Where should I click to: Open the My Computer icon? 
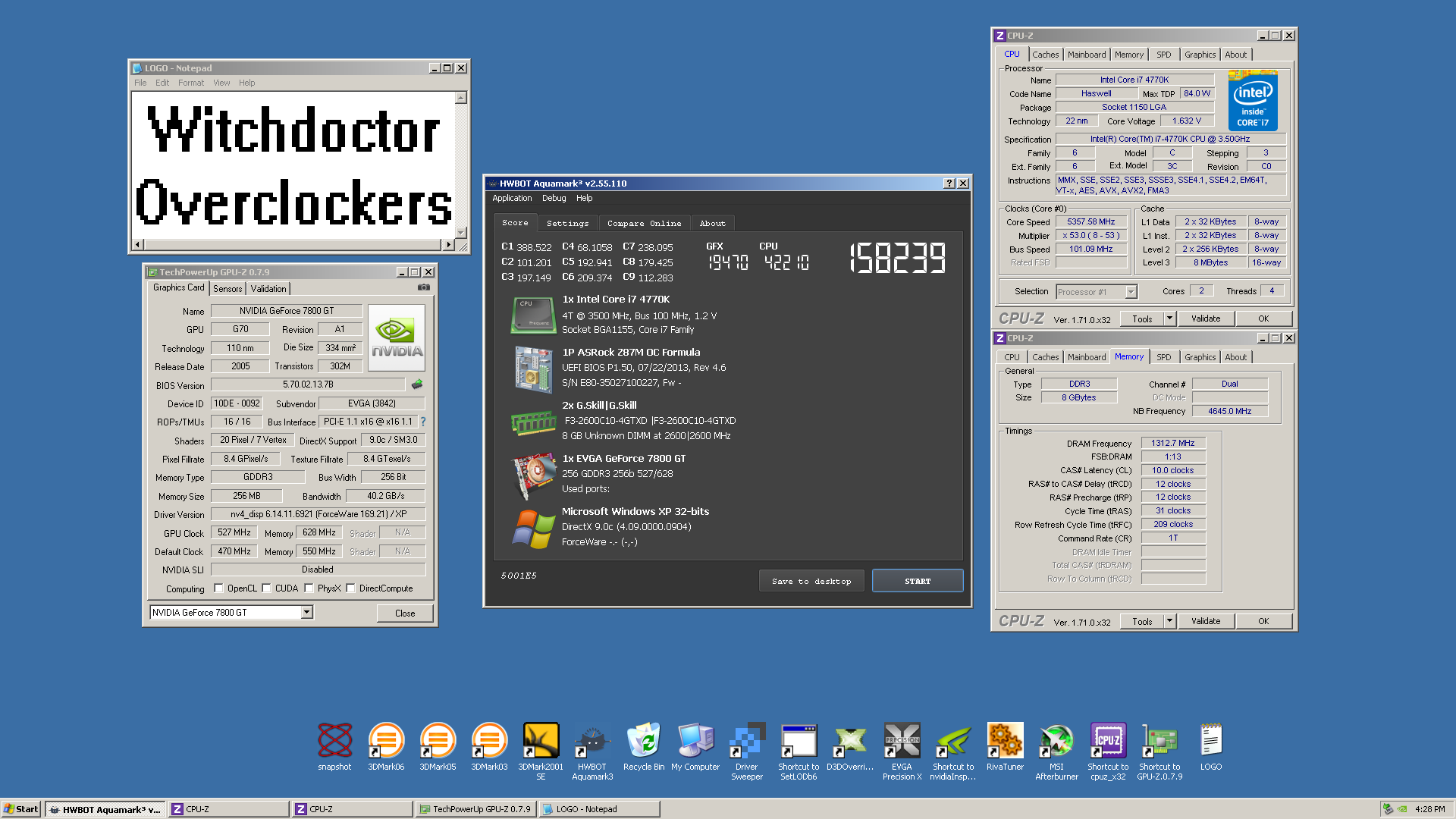[695, 740]
